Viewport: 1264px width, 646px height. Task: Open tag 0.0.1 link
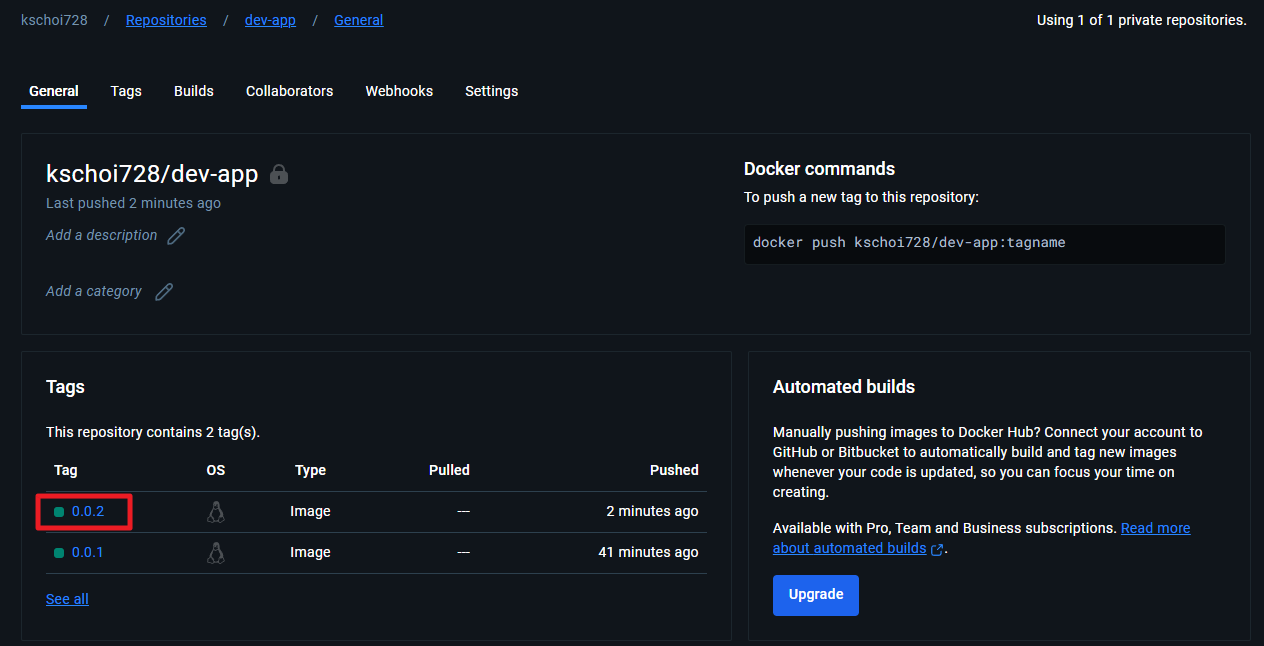coord(87,552)
